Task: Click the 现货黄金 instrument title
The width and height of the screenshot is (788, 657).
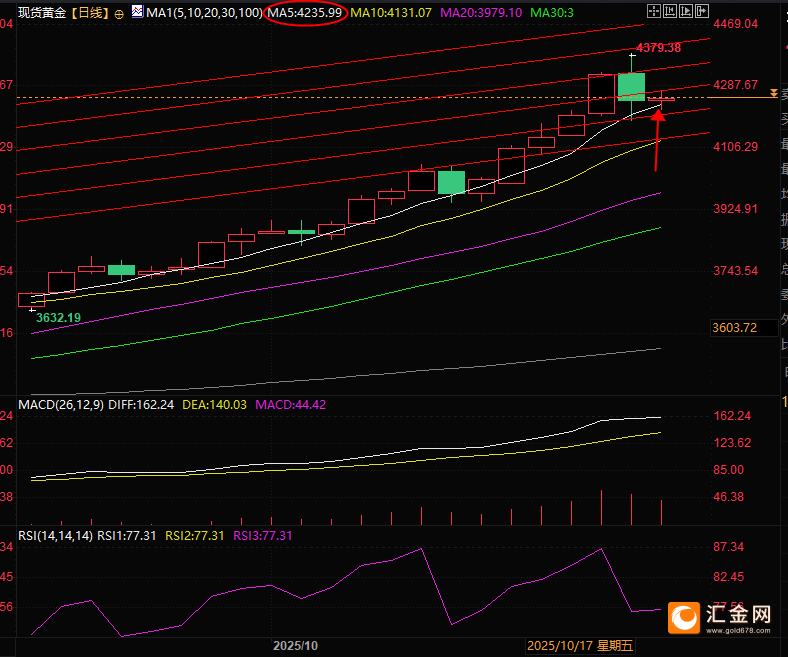Action: tap(42, 13)
